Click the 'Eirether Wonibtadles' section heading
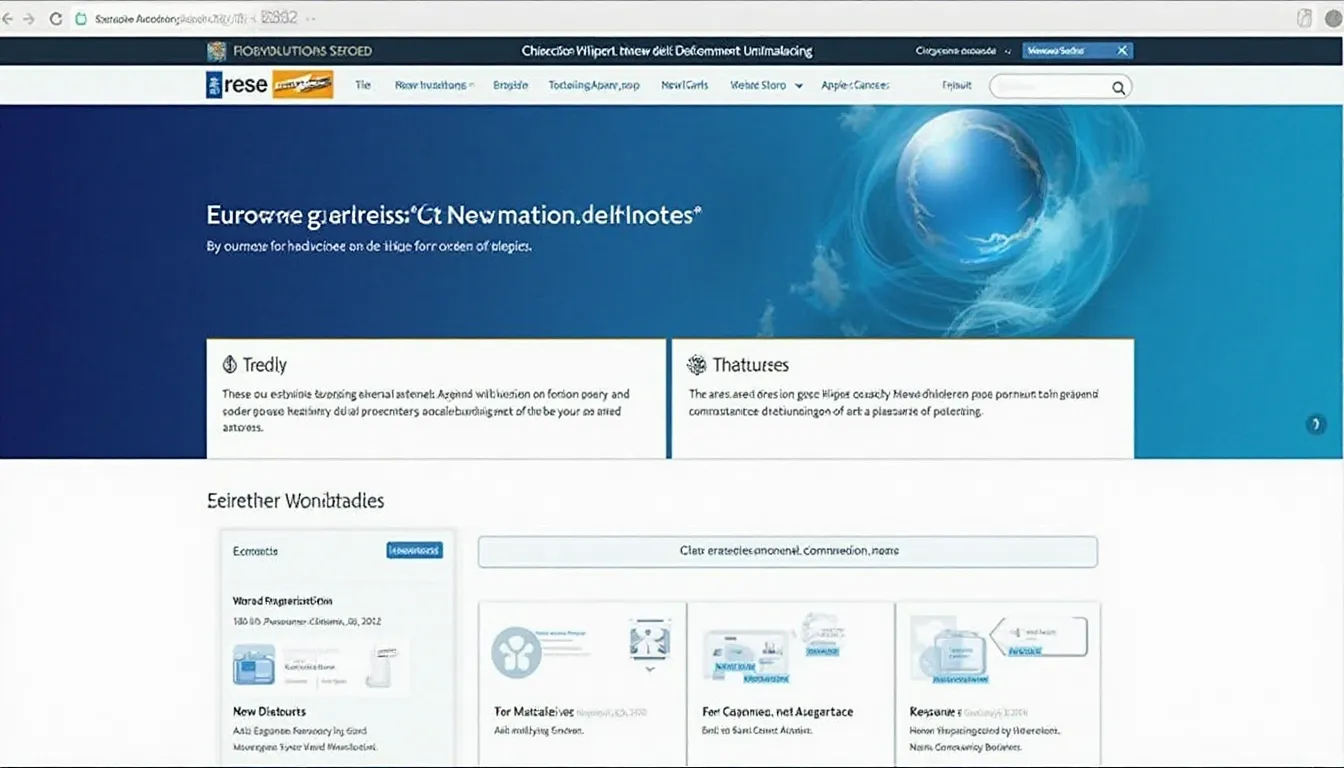 pyautogui.click(x=295, y=501)
